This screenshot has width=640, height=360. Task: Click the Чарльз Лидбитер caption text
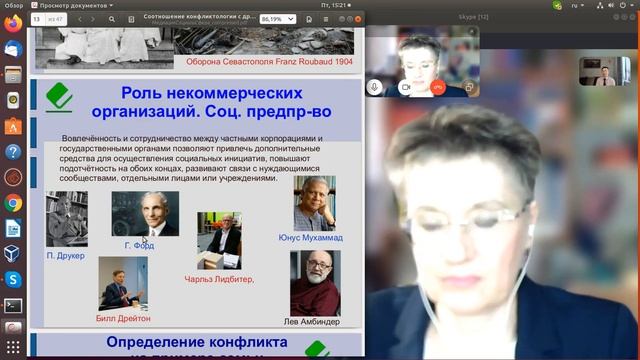coord(219,279)
